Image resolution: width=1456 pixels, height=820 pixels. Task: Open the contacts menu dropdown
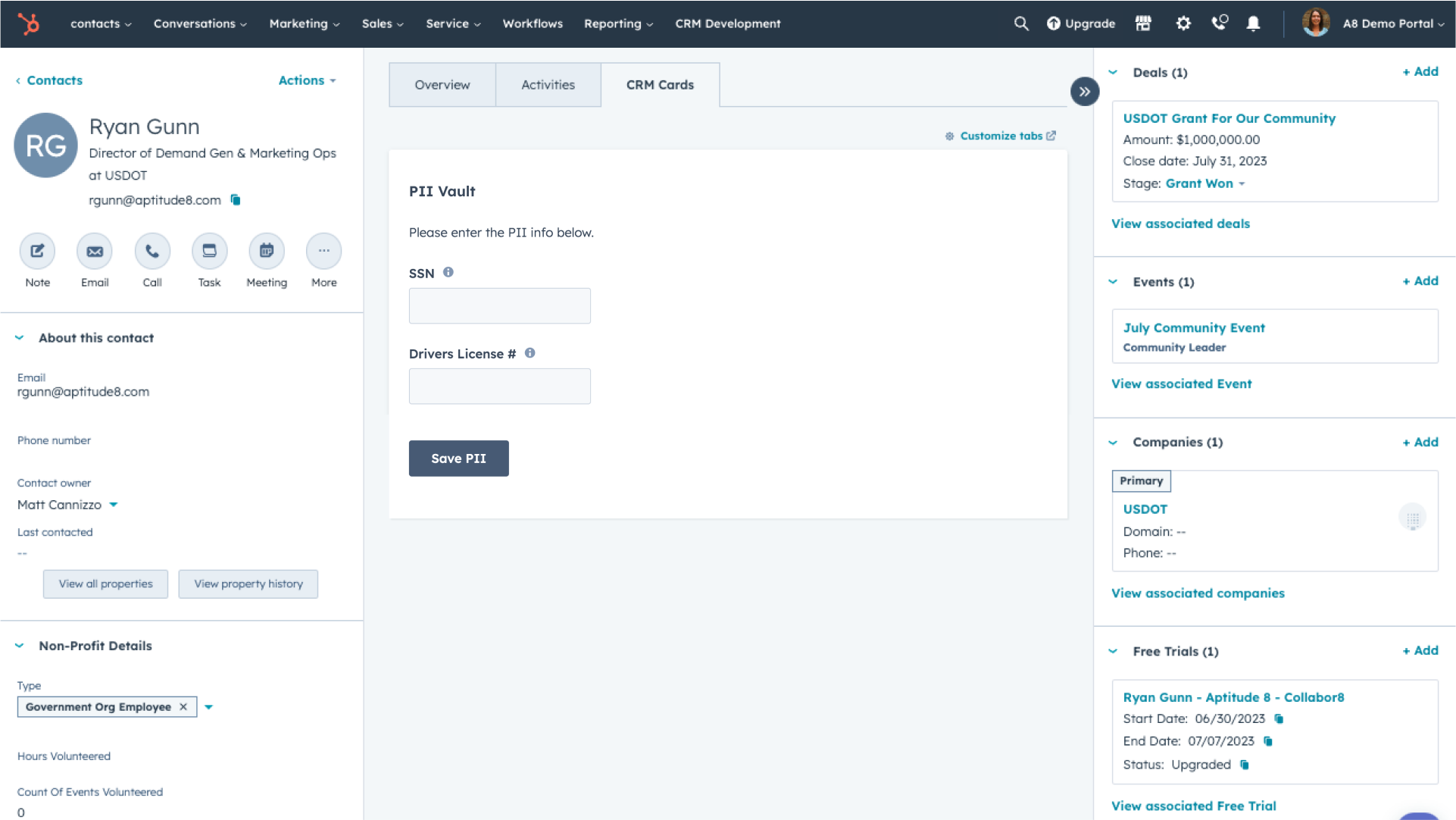(x=101, y=23)
